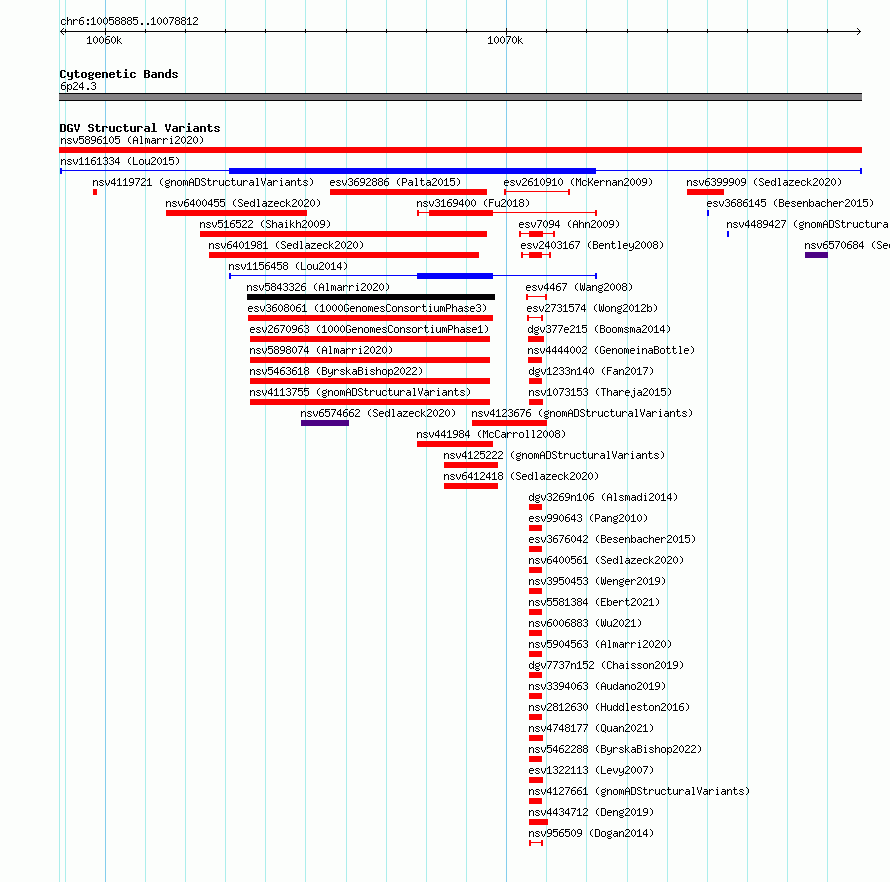
Task: Click the 10070k ruler position label
Action: click(x=505, y=40)
